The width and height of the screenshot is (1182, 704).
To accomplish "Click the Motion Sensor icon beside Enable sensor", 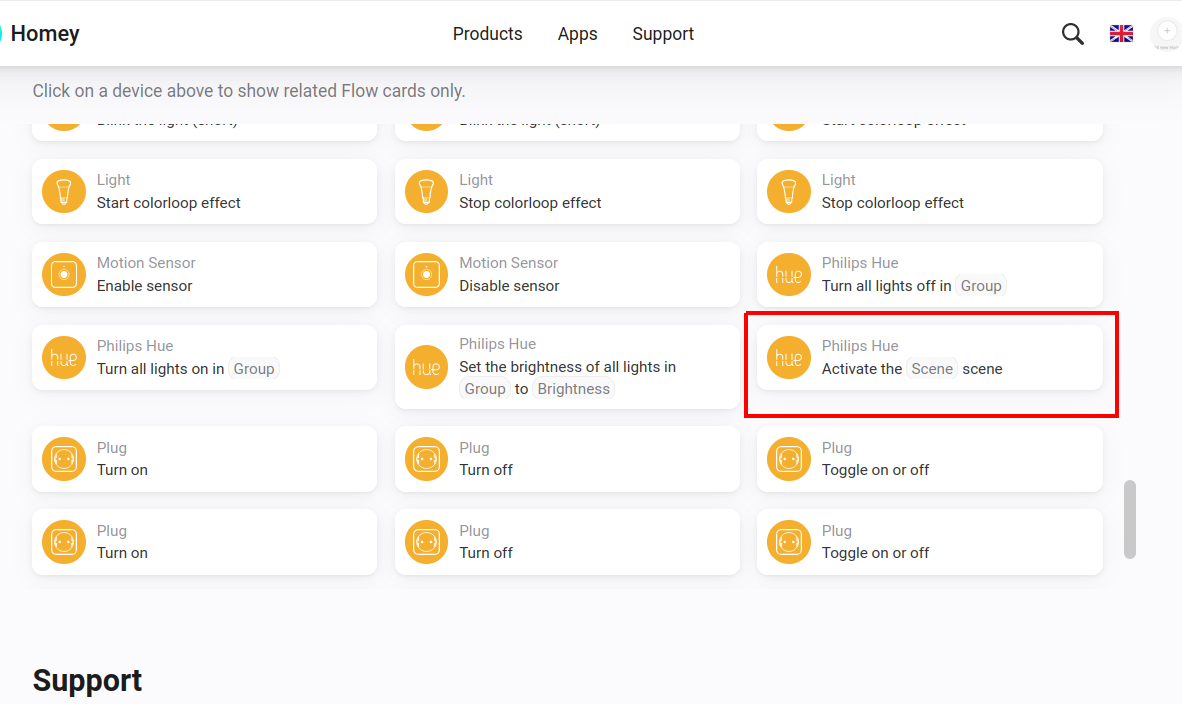I will click(x=63, y=274).
